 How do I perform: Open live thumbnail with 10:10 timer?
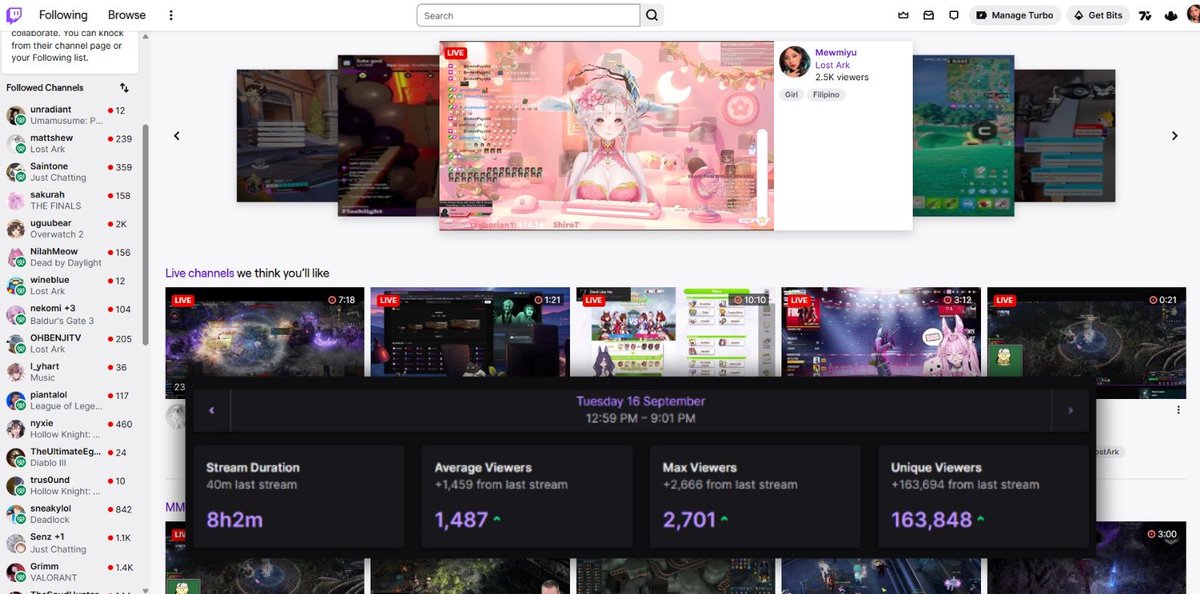coord(674,332)
